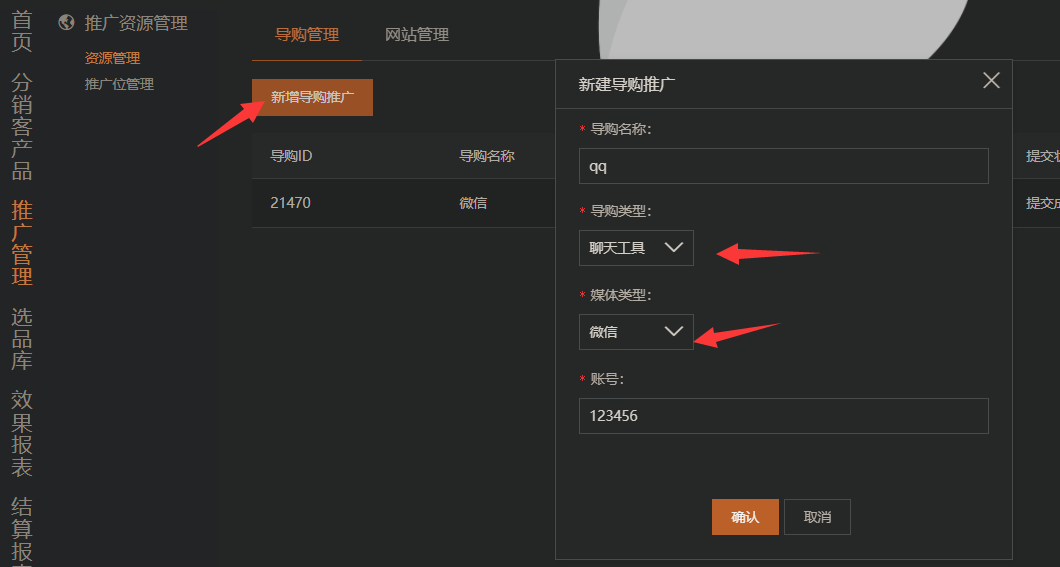
Task: Open 推广管理 in the left sidebar
Action: click(x=22, y=243)
